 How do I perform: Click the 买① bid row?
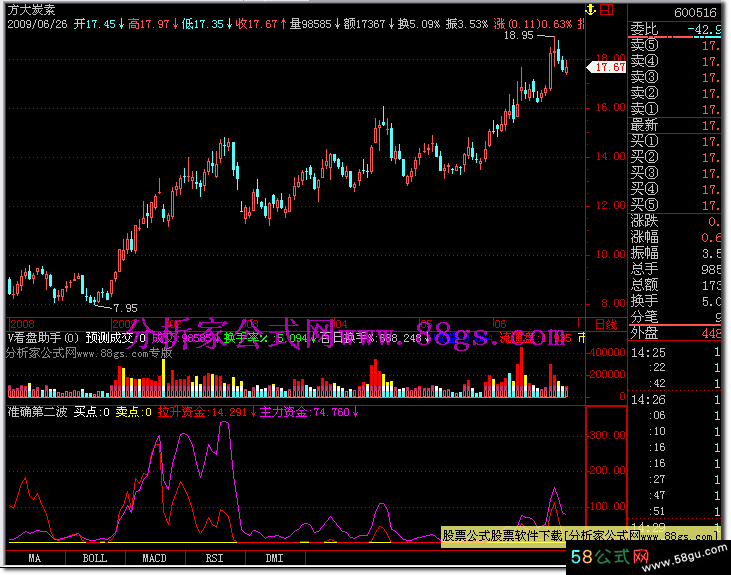pos(675,141)
